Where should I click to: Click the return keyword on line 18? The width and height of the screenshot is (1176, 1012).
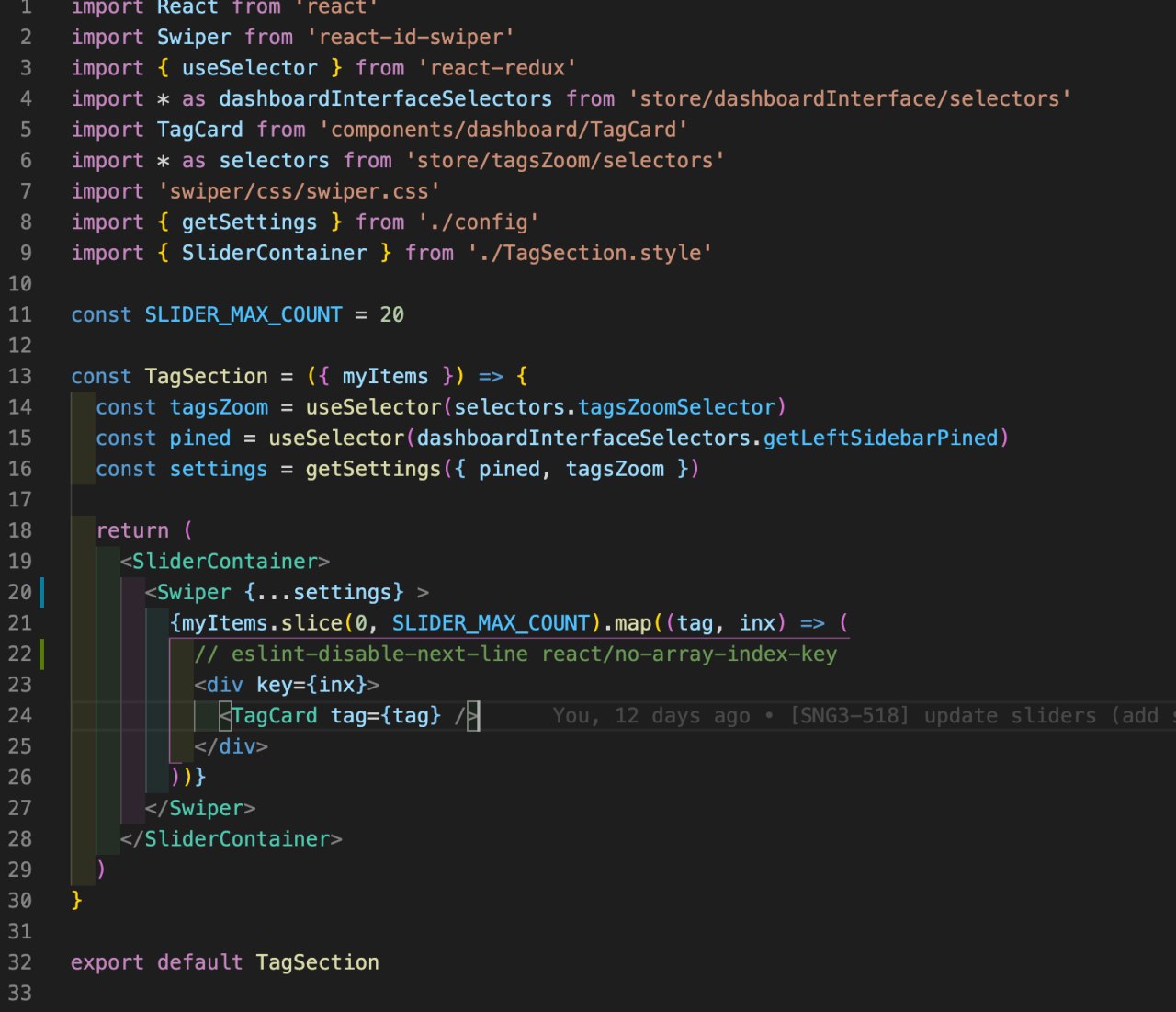tap(132, 530)
